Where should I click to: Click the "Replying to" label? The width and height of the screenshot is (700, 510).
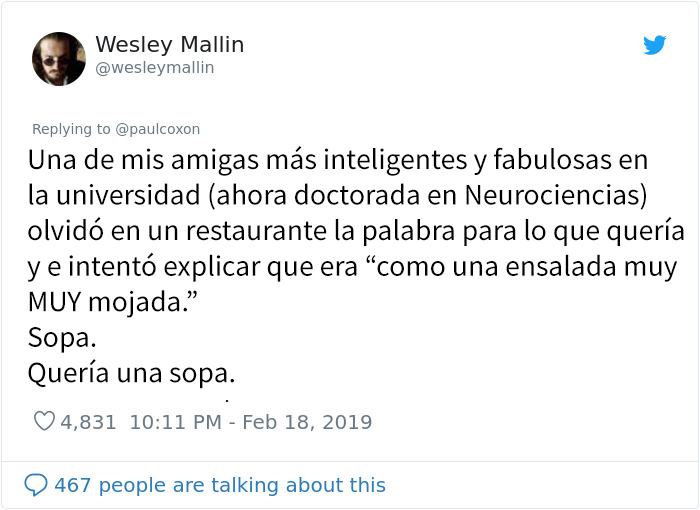71,129
